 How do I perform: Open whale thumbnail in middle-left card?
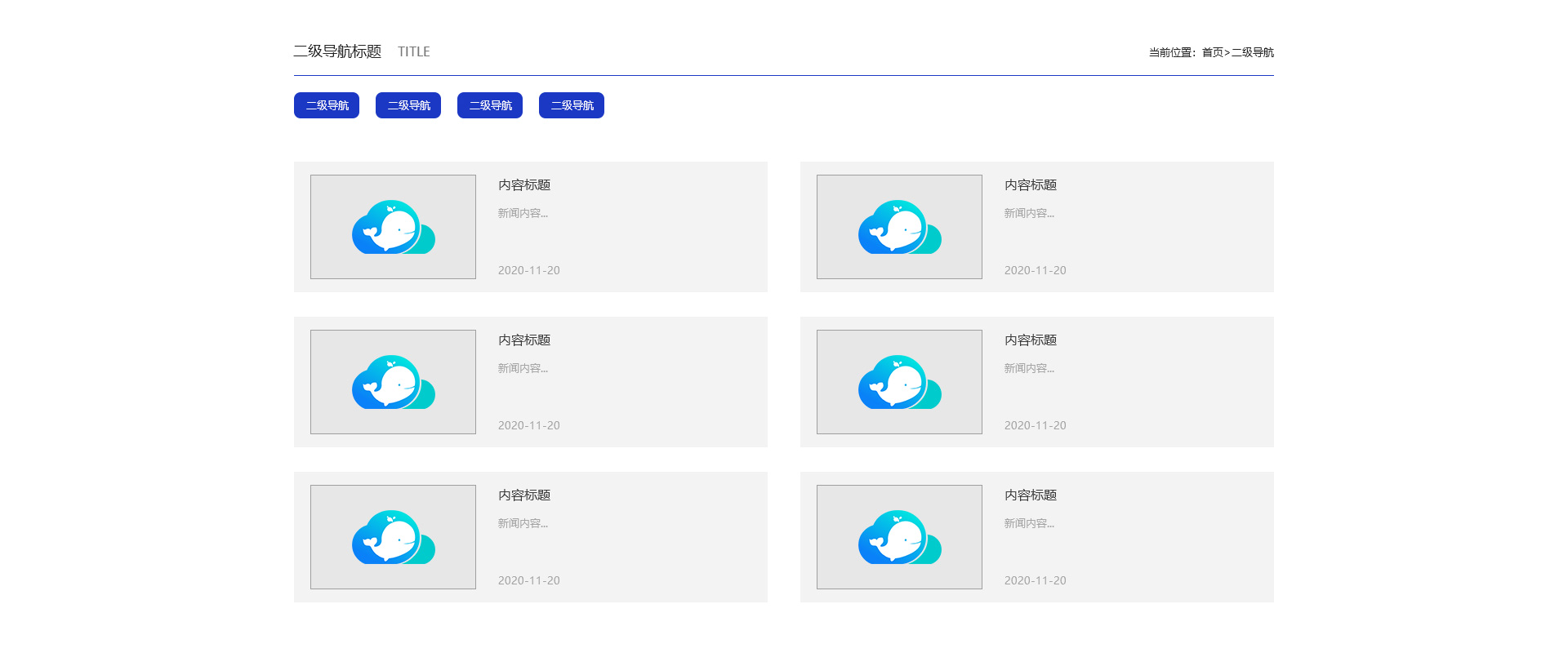(x=393, y=382)
